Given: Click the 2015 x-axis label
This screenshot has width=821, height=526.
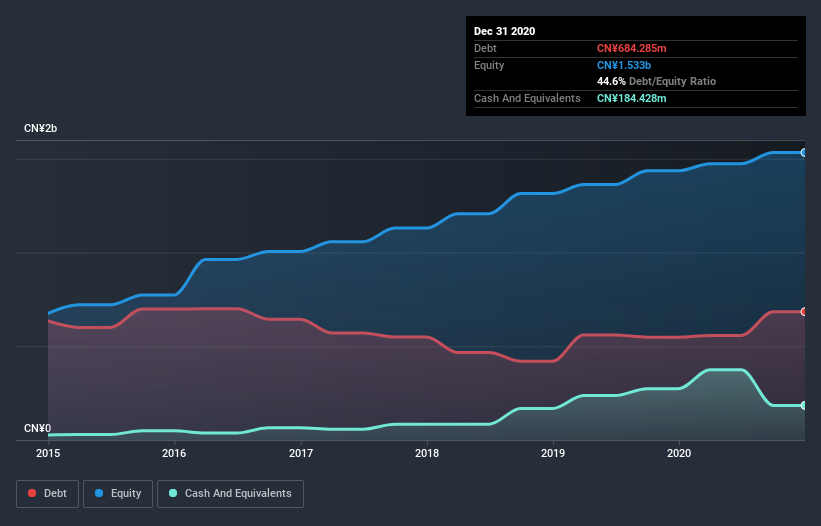Looking at the screenshot, I should pos(48,453).
